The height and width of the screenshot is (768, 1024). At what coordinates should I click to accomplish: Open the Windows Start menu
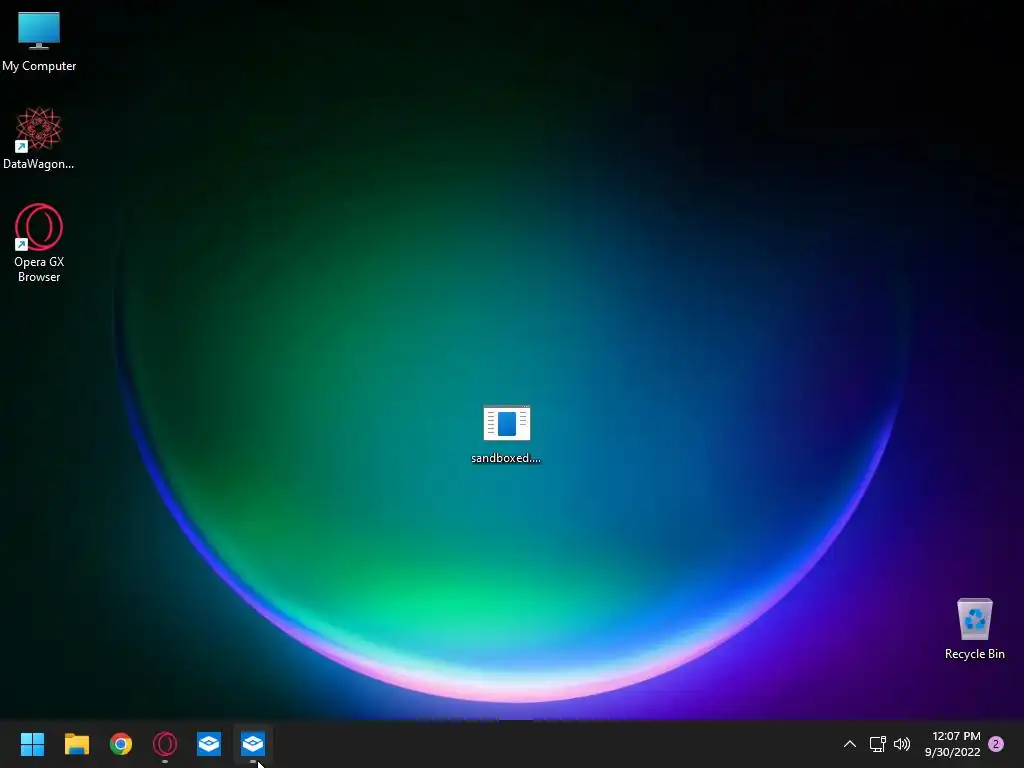coord(32,744)
